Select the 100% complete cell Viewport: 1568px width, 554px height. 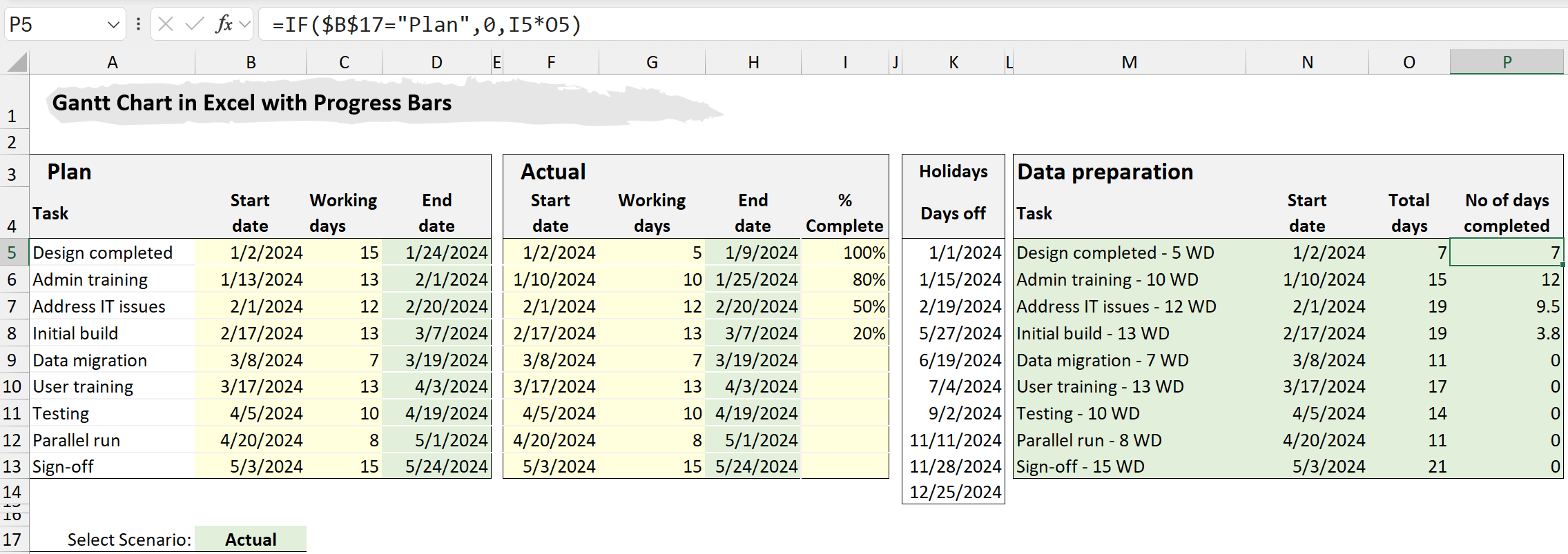(845, 253)
